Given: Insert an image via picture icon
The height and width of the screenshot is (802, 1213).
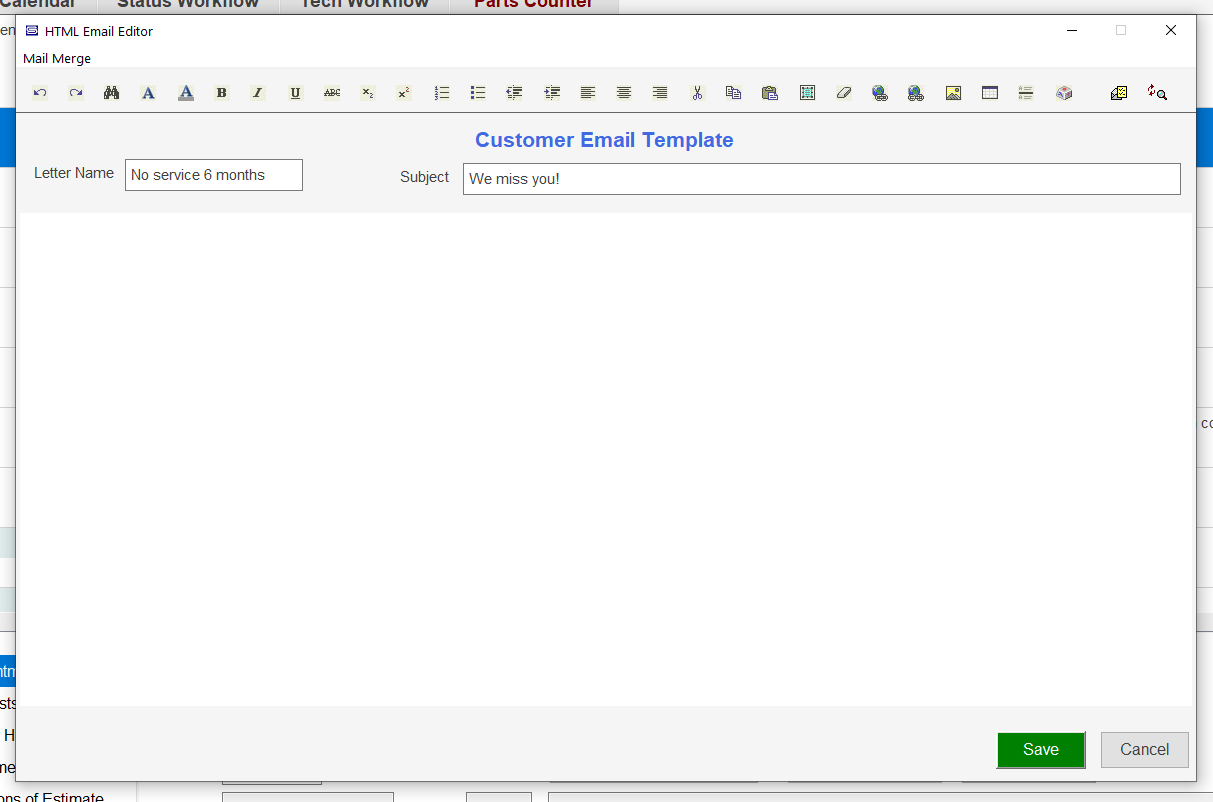Looking at the screenshot, I should click(954, 93).
